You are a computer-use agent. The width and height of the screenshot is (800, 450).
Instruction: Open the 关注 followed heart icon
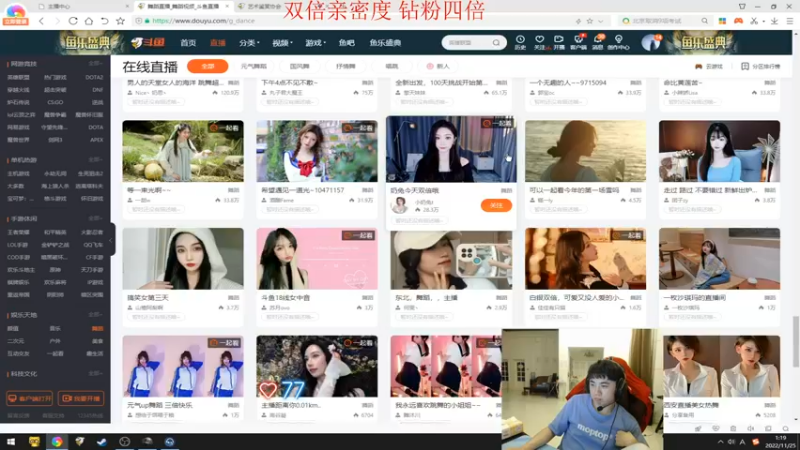click(x=539, y=42)
